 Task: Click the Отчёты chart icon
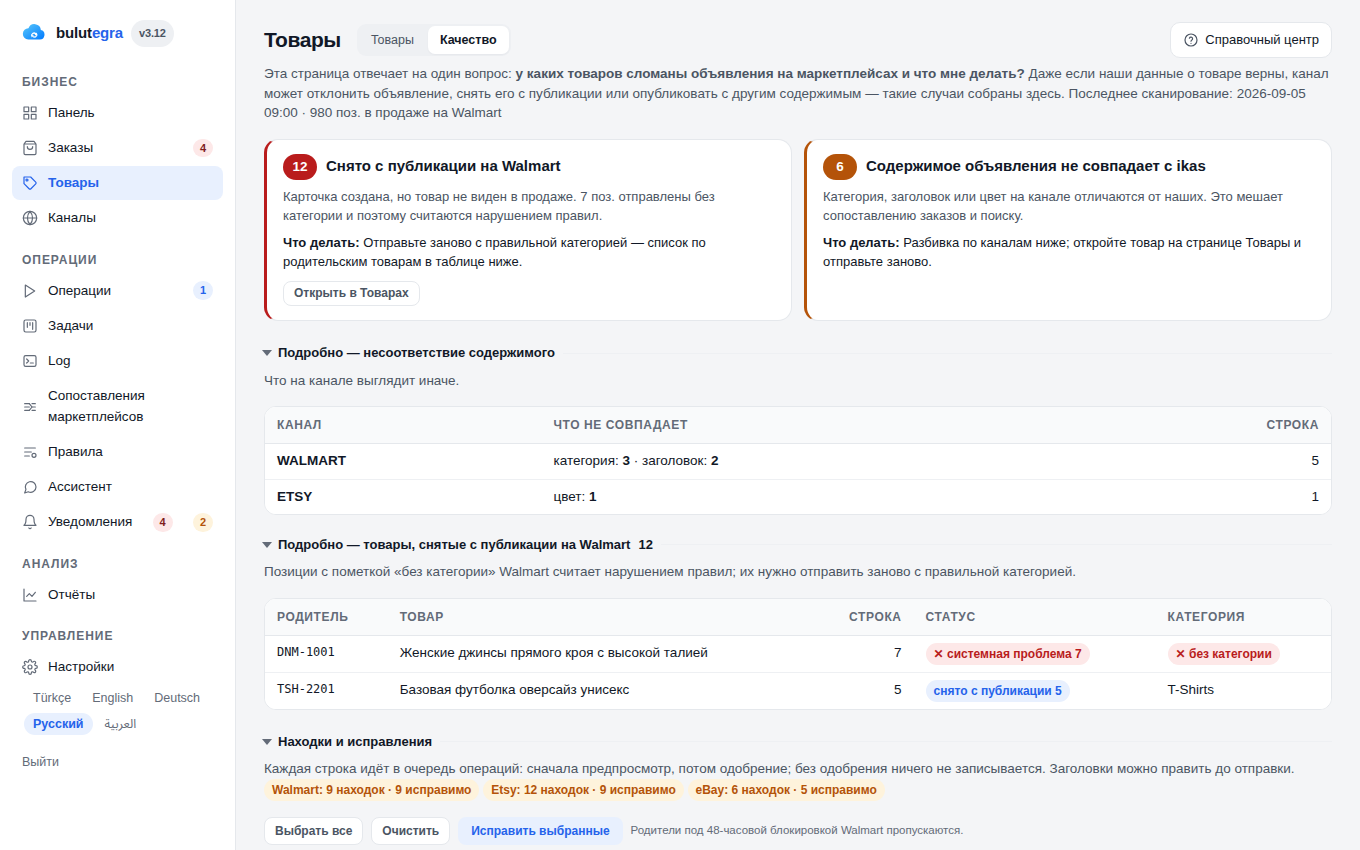coord(30,595)
